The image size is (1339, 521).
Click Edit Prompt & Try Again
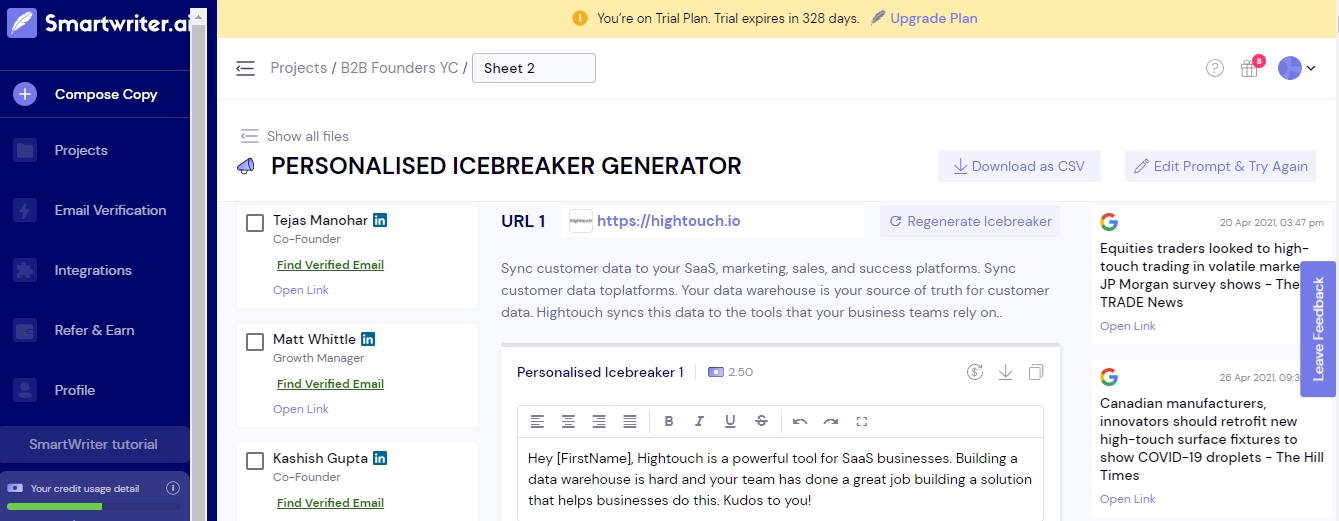pyautogui.click(x=1220, y=166)
